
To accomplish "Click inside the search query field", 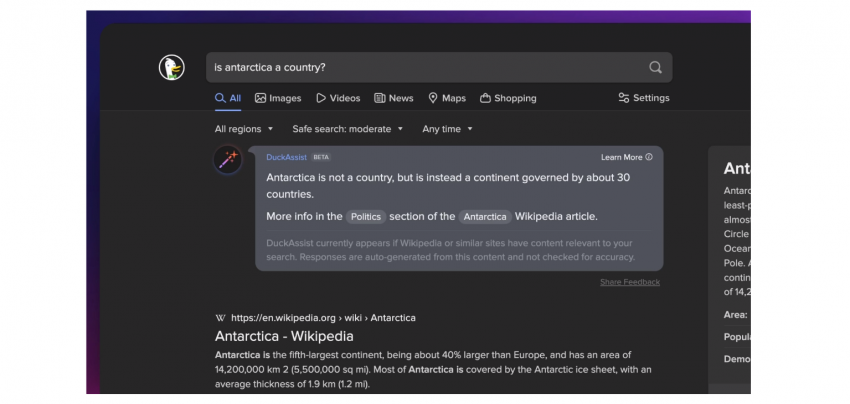I will pyautogui.click(x=420, y=68).
